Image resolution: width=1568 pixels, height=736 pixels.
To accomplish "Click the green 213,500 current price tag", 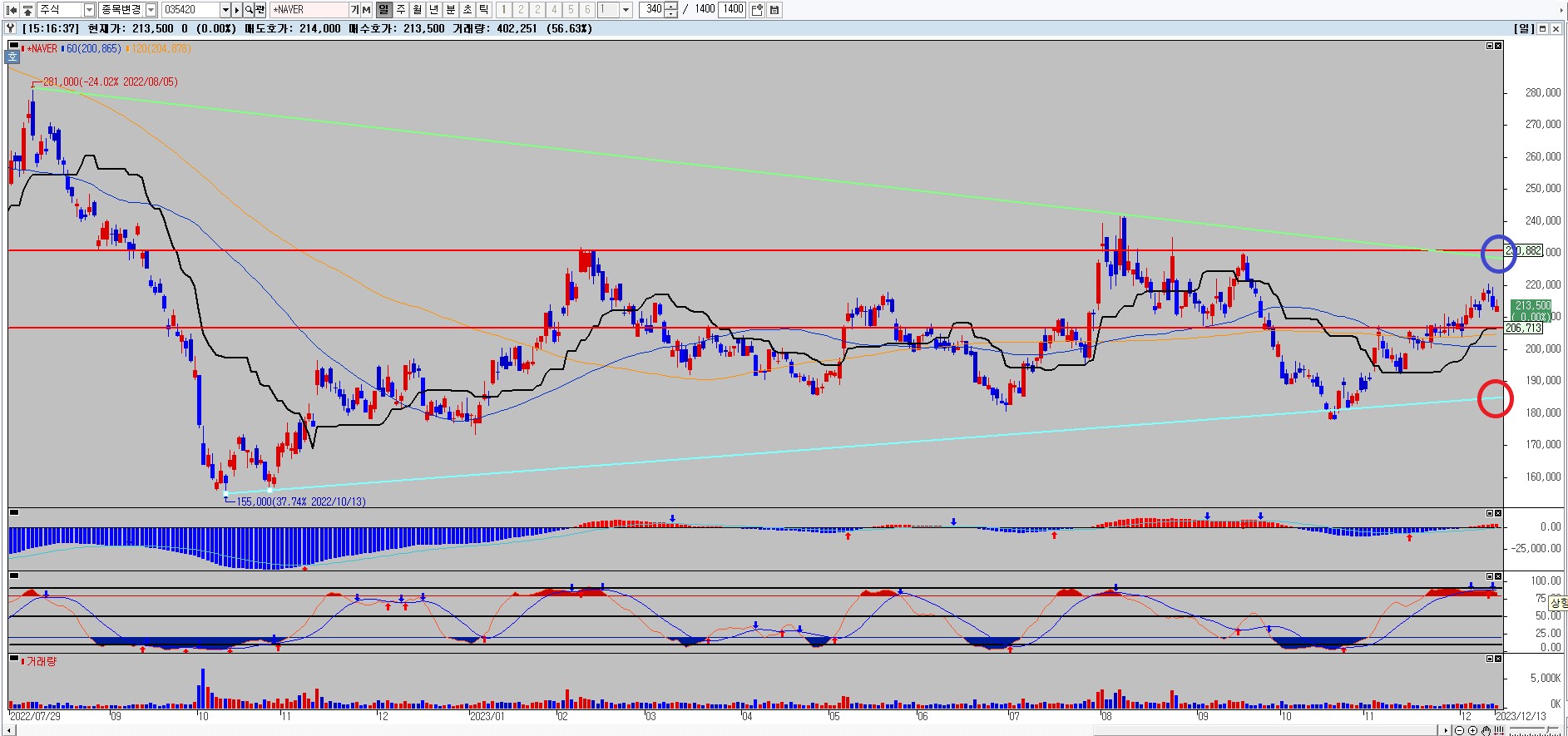I will (x=1531, y=311).
